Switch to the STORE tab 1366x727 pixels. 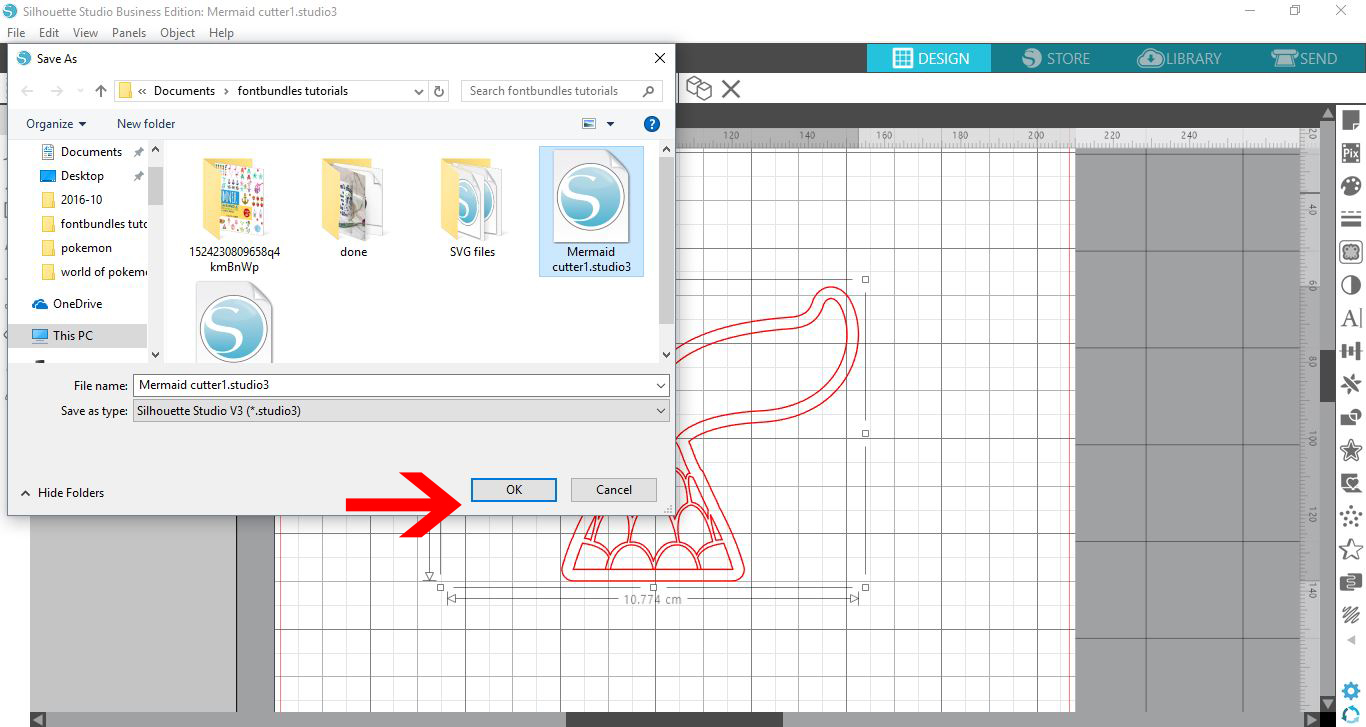pyautogui.click(x=1056, y=58)
